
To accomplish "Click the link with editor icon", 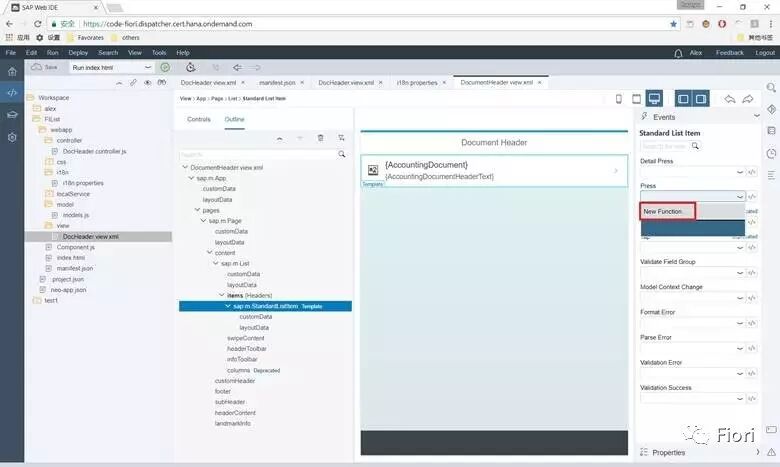I will click(133, 83).
